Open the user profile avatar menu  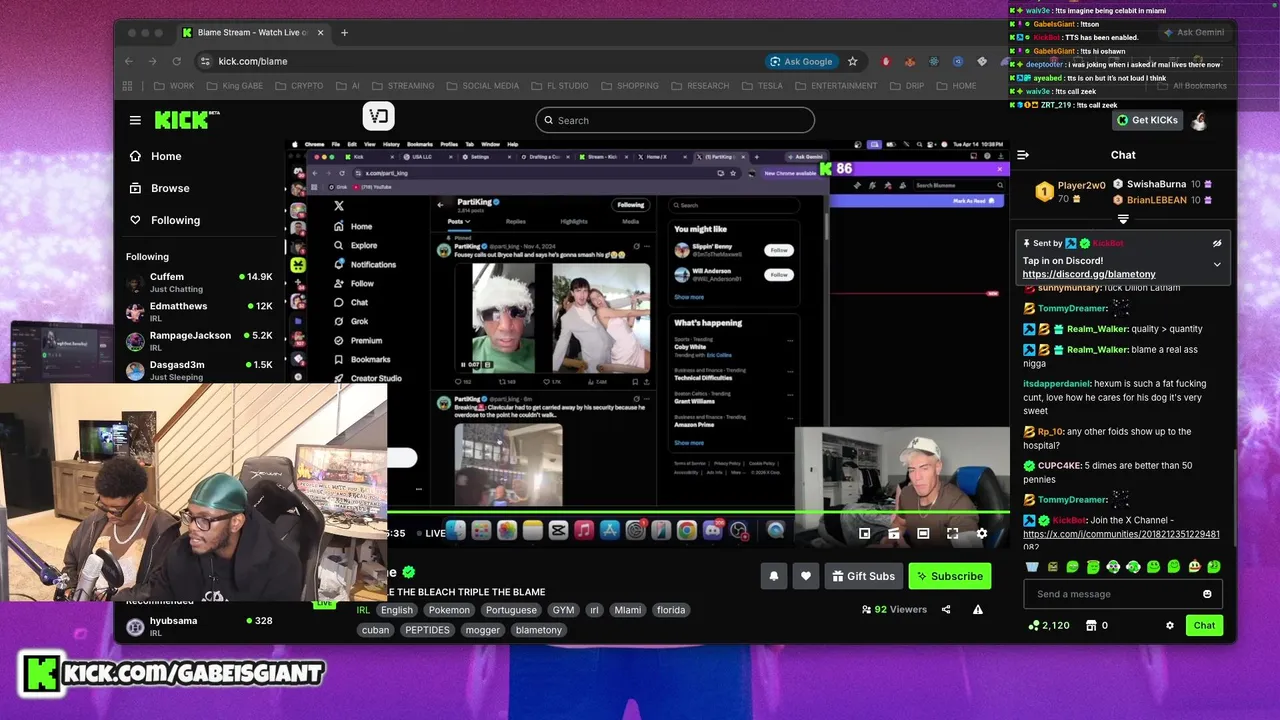[x=1200, y=120]
